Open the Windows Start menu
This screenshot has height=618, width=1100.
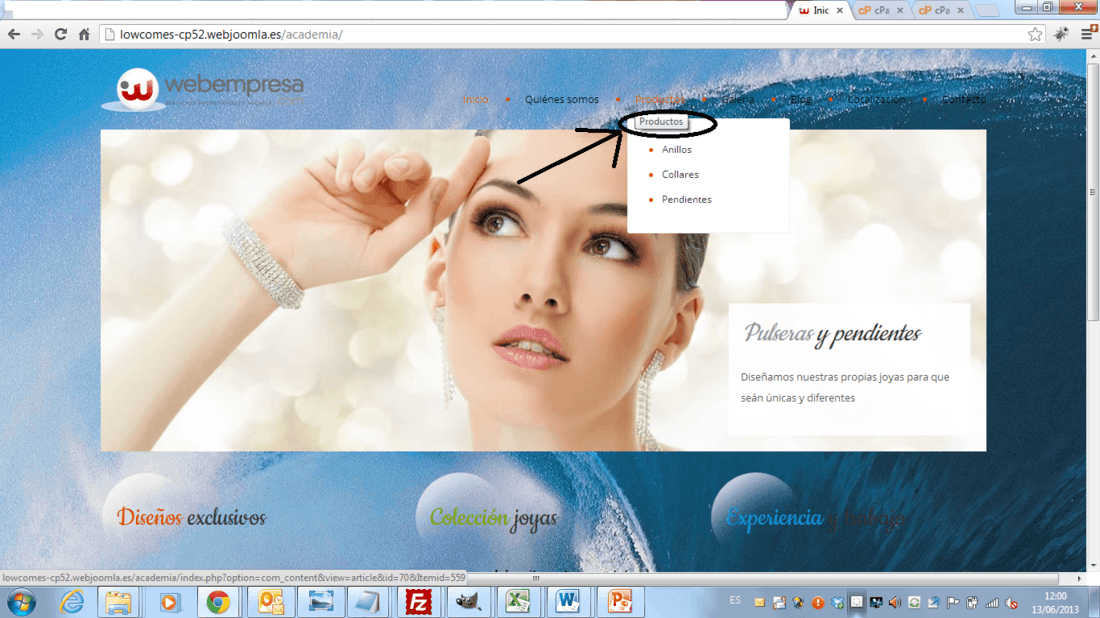click(21, 603)
